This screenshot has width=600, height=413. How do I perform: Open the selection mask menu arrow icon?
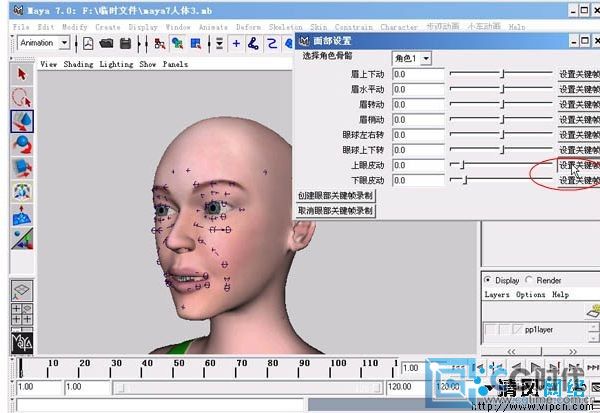pyautogui.click(x=219, y=43)
